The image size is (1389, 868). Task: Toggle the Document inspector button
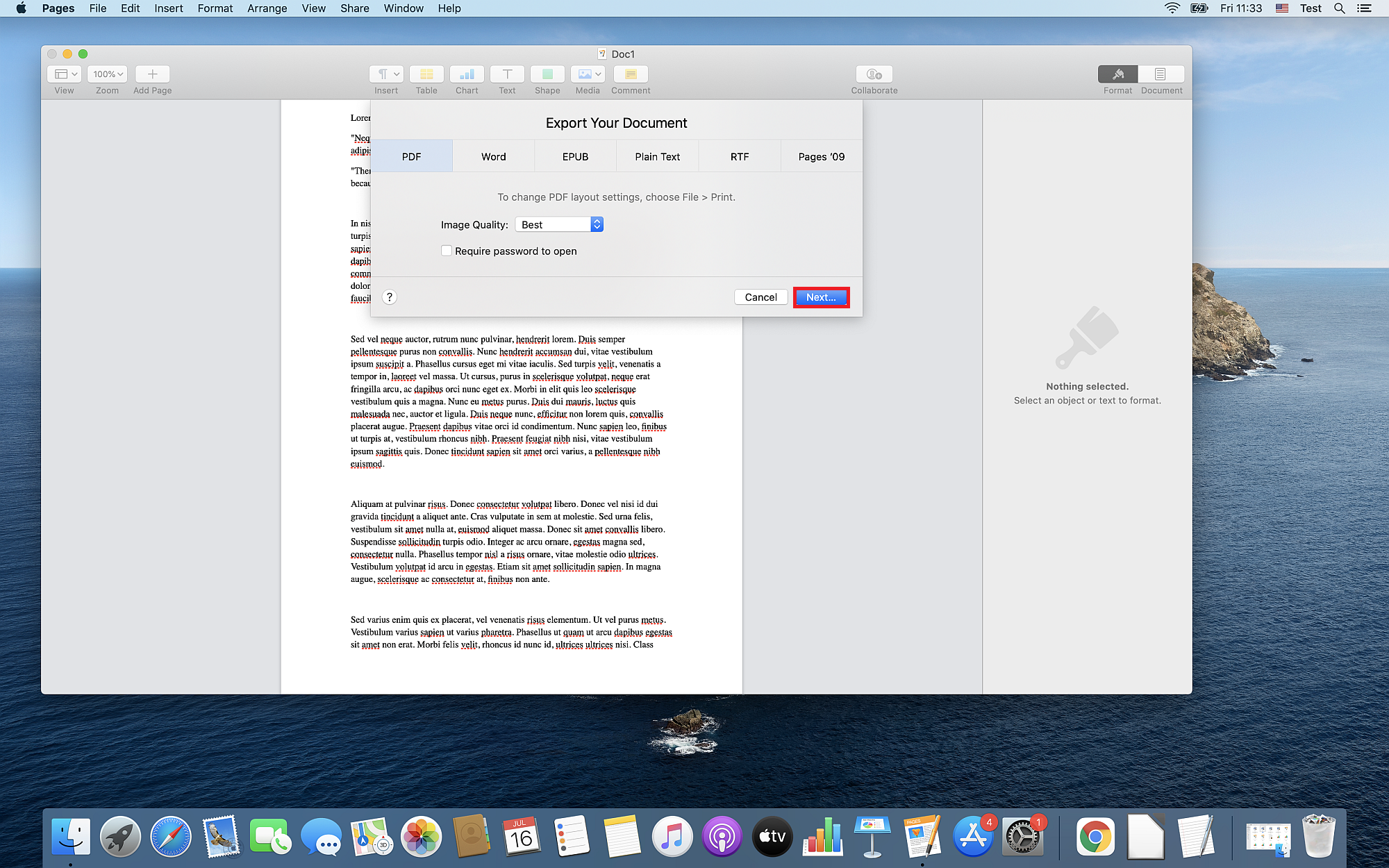[x=1161, y=74]
